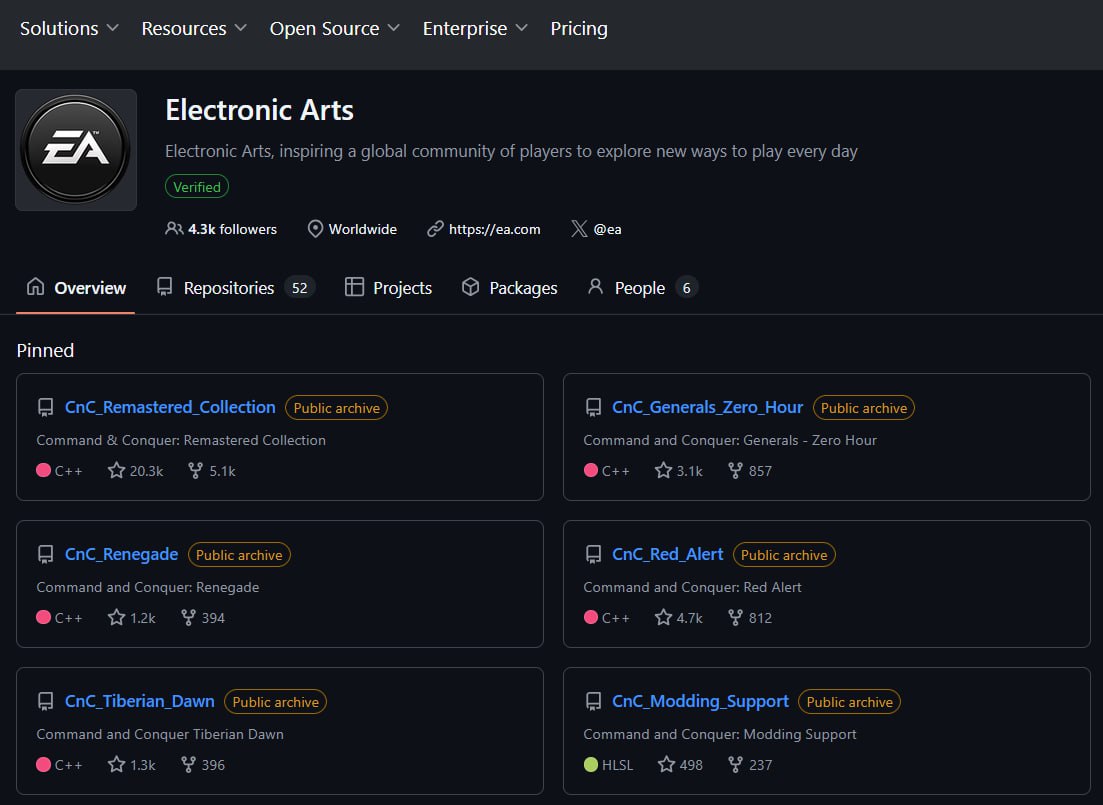This screenshot has width=1103, height=805.
Task: Click repo icon beside CnC_Remastered_Collection
Action: point(46,407)
